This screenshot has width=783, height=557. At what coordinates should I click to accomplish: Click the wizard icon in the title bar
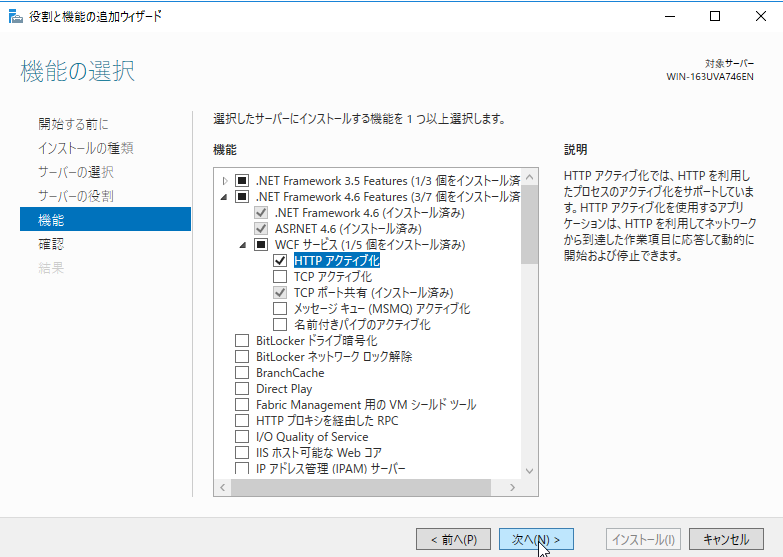coord(14,16)
